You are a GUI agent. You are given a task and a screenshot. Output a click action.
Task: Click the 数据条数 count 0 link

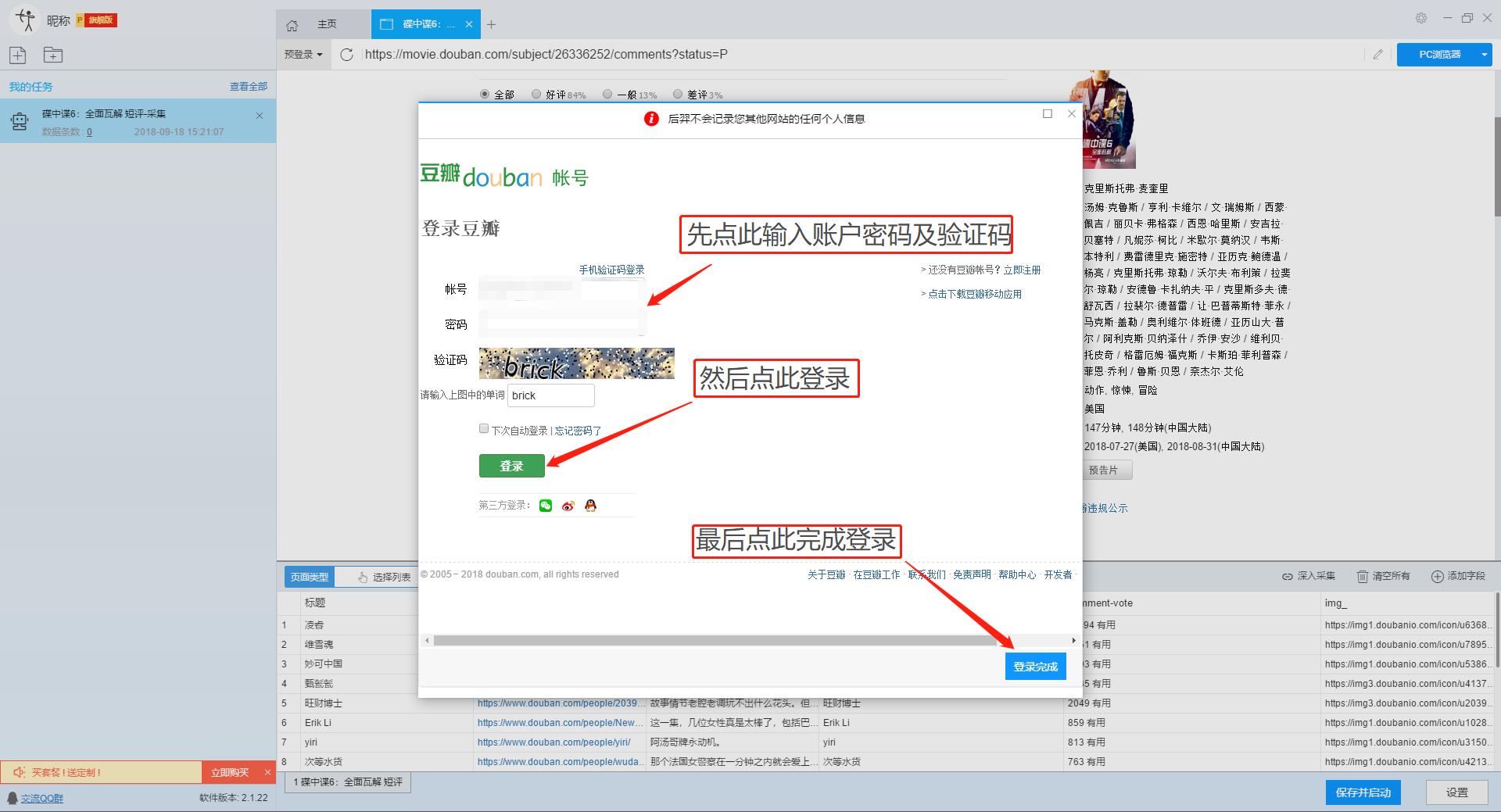[x=89, y=132]
